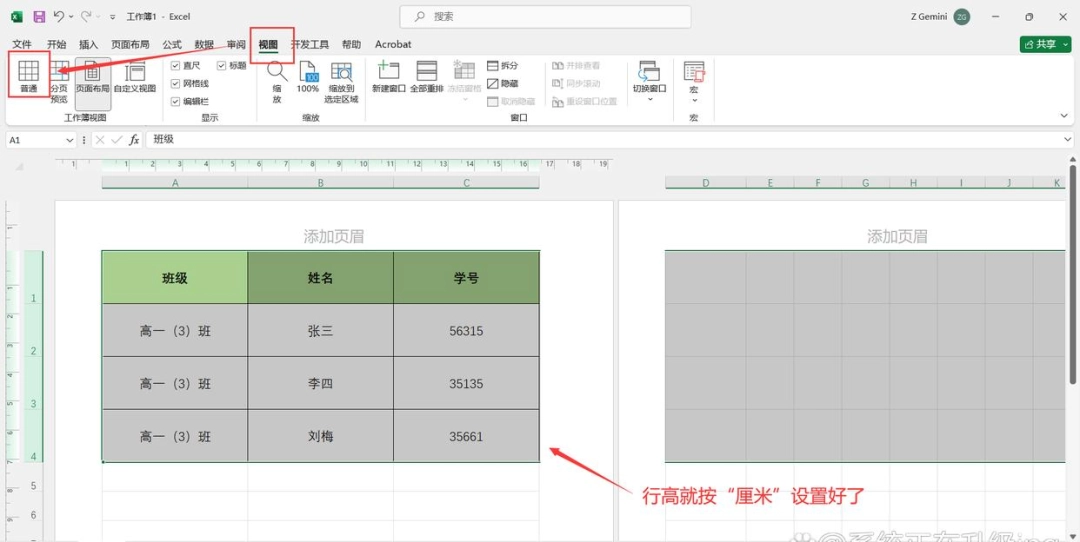Toggle the Formula Bar (编辑栏) checkbox
Viewport: 1080px width, 542px height.
click(176, 101)
